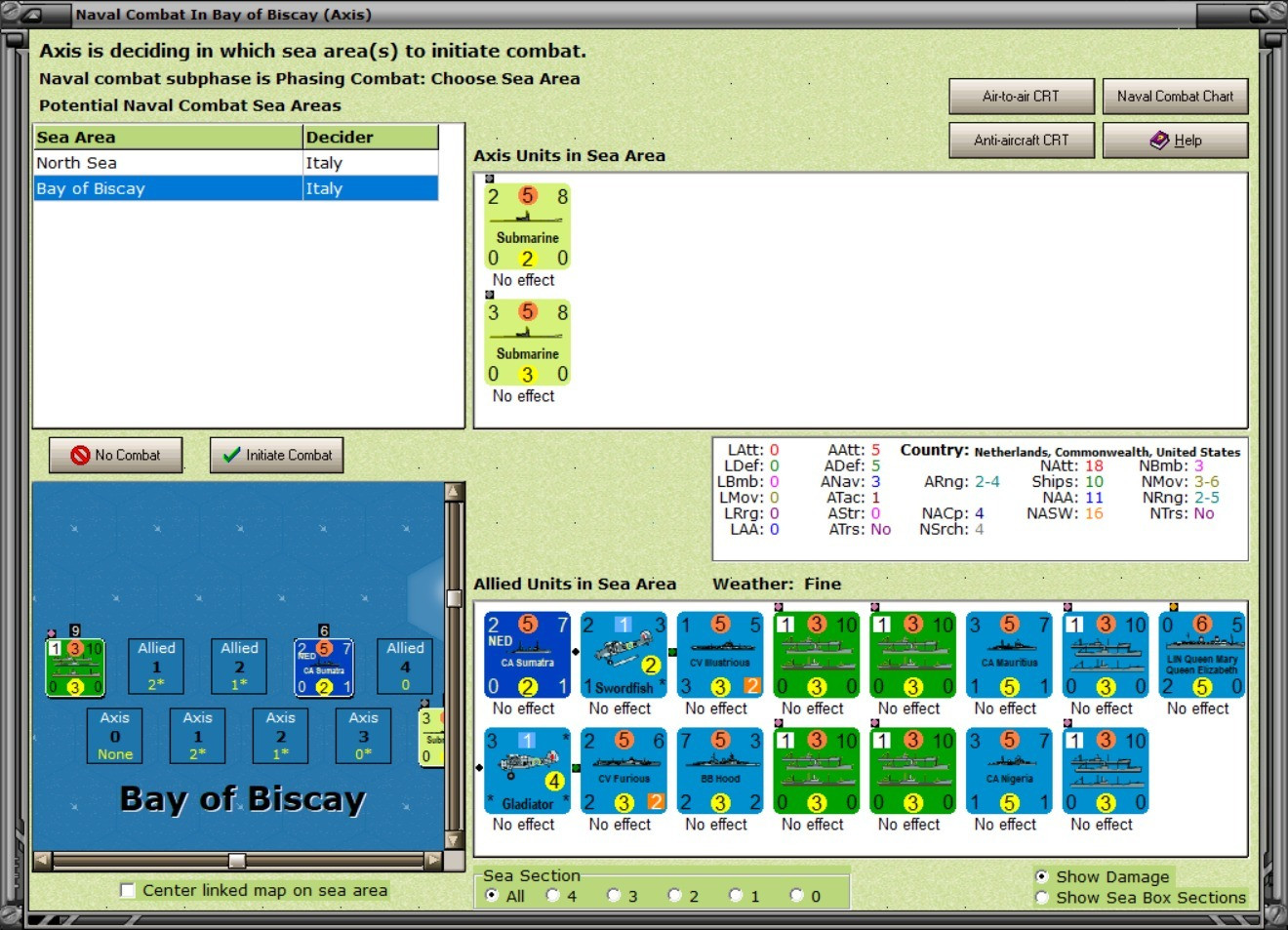Screen dimensions: 1288x930
Task: Click green convoy counter on the Bay of Biscay map
Action: pyautogui.click(x=75, y=667)
